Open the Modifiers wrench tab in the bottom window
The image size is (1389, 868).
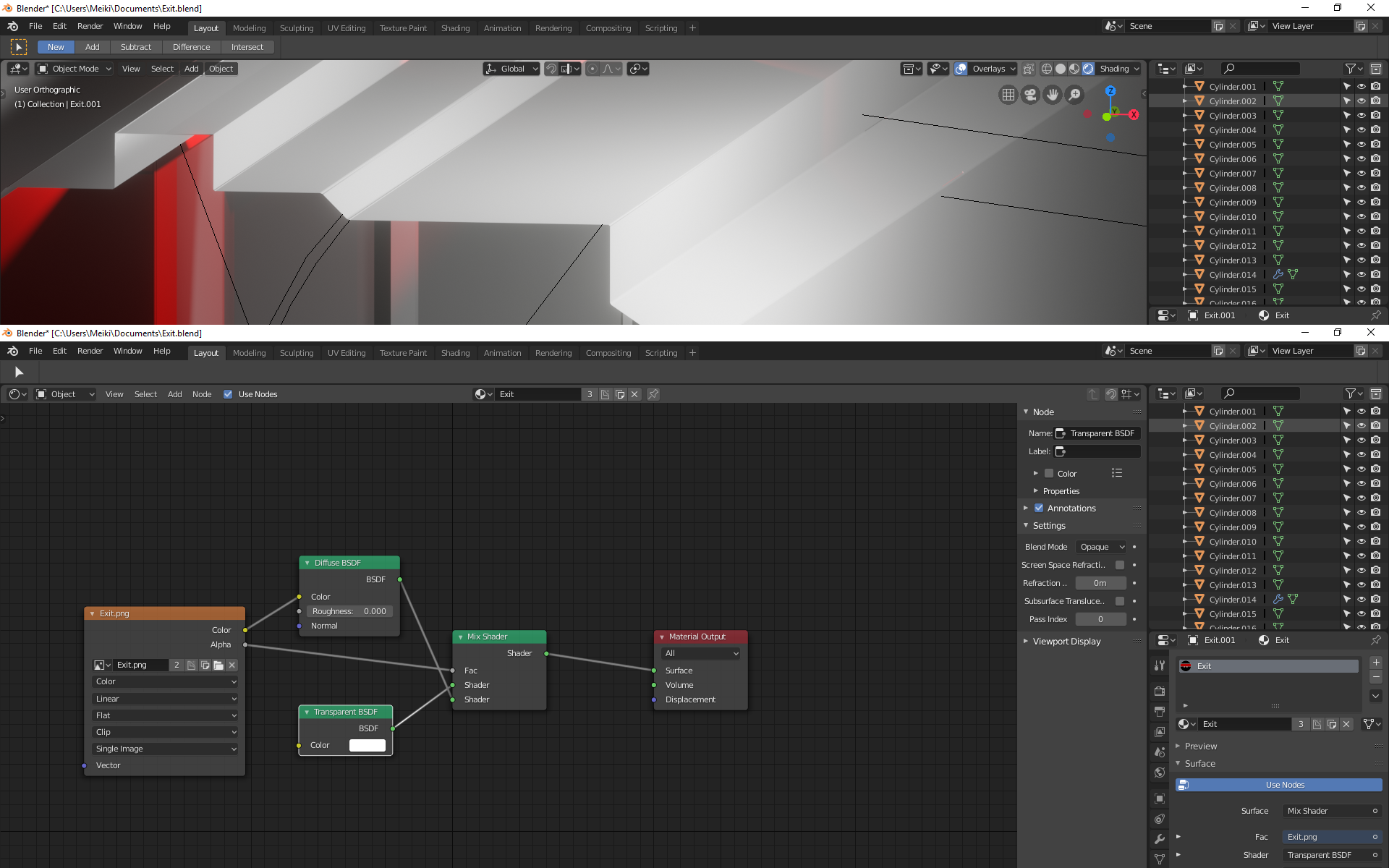click(x=1160, y=839)
